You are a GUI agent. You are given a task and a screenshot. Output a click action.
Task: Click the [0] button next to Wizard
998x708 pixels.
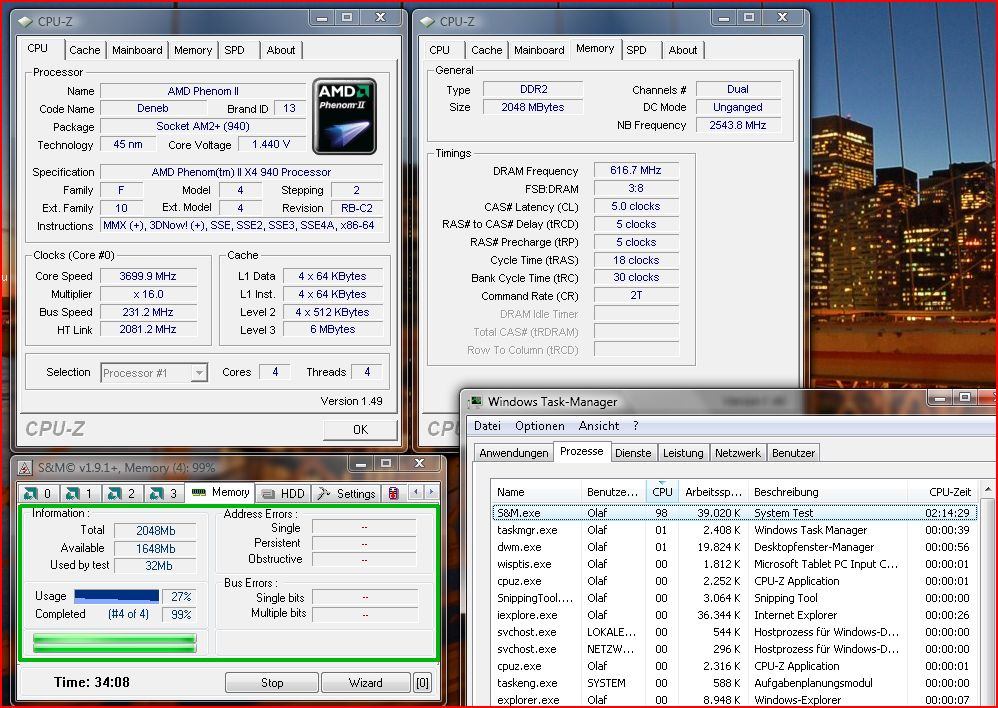[x=422, y=683]
